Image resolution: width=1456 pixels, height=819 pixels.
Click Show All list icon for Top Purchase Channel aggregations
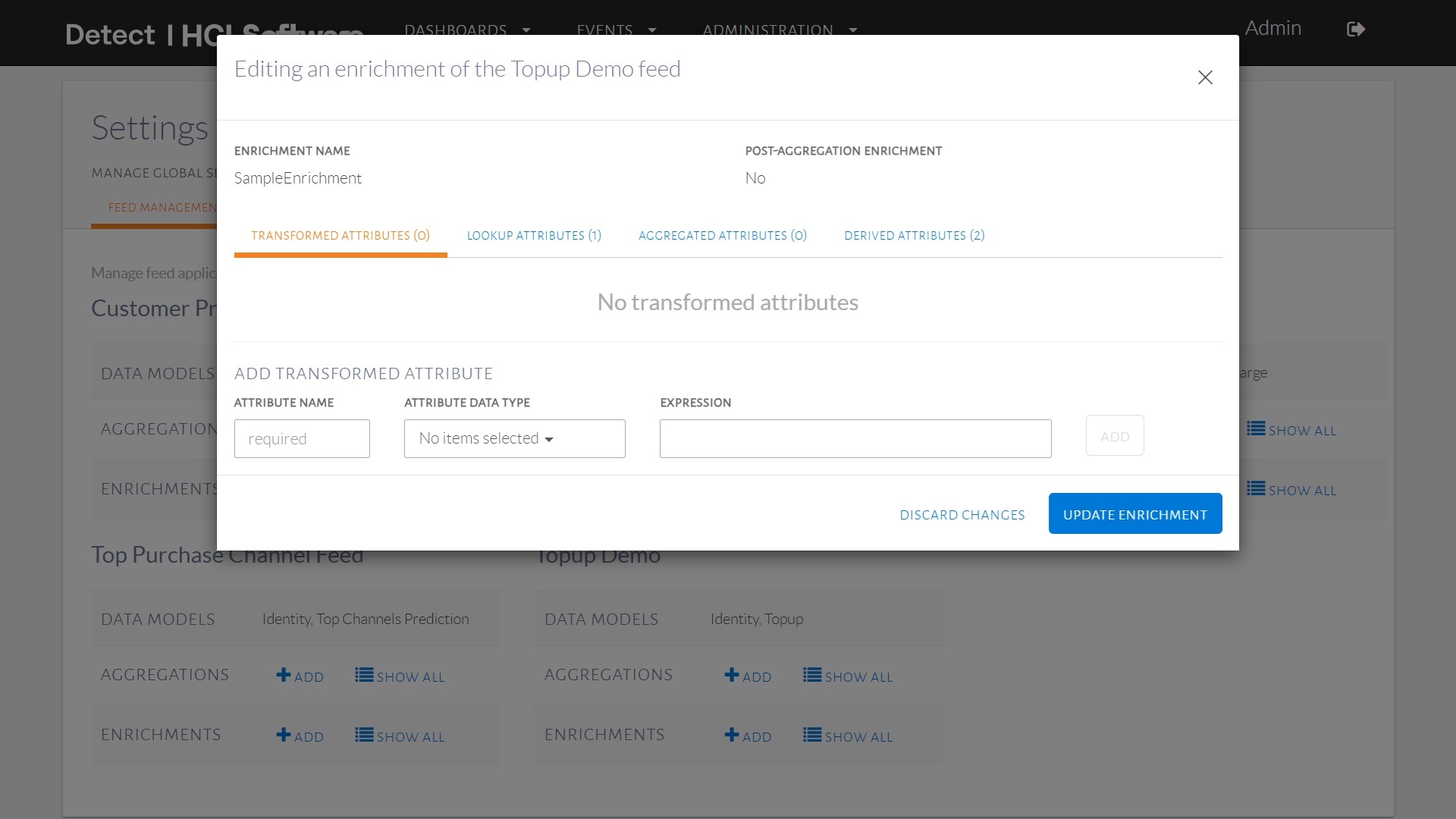tap(364, 675)
